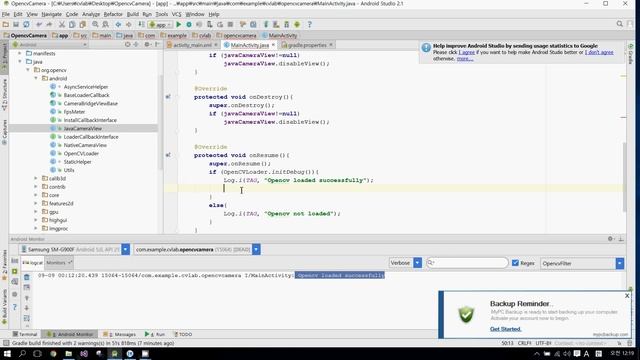Open the Terminal tool window tab

pos(24,334)
